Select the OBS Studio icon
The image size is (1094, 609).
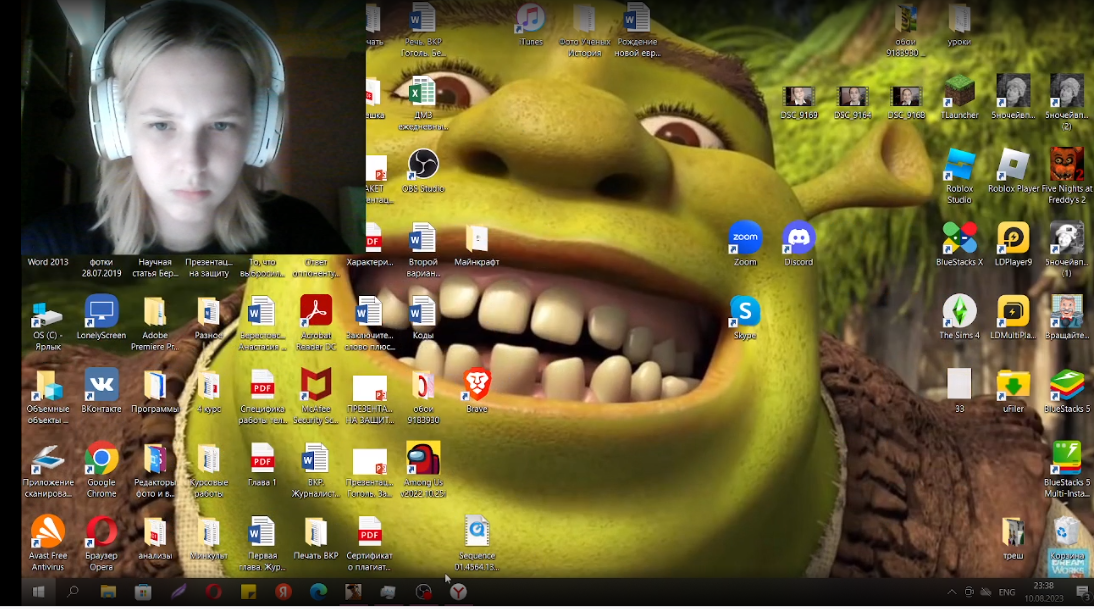coord(423,164)
